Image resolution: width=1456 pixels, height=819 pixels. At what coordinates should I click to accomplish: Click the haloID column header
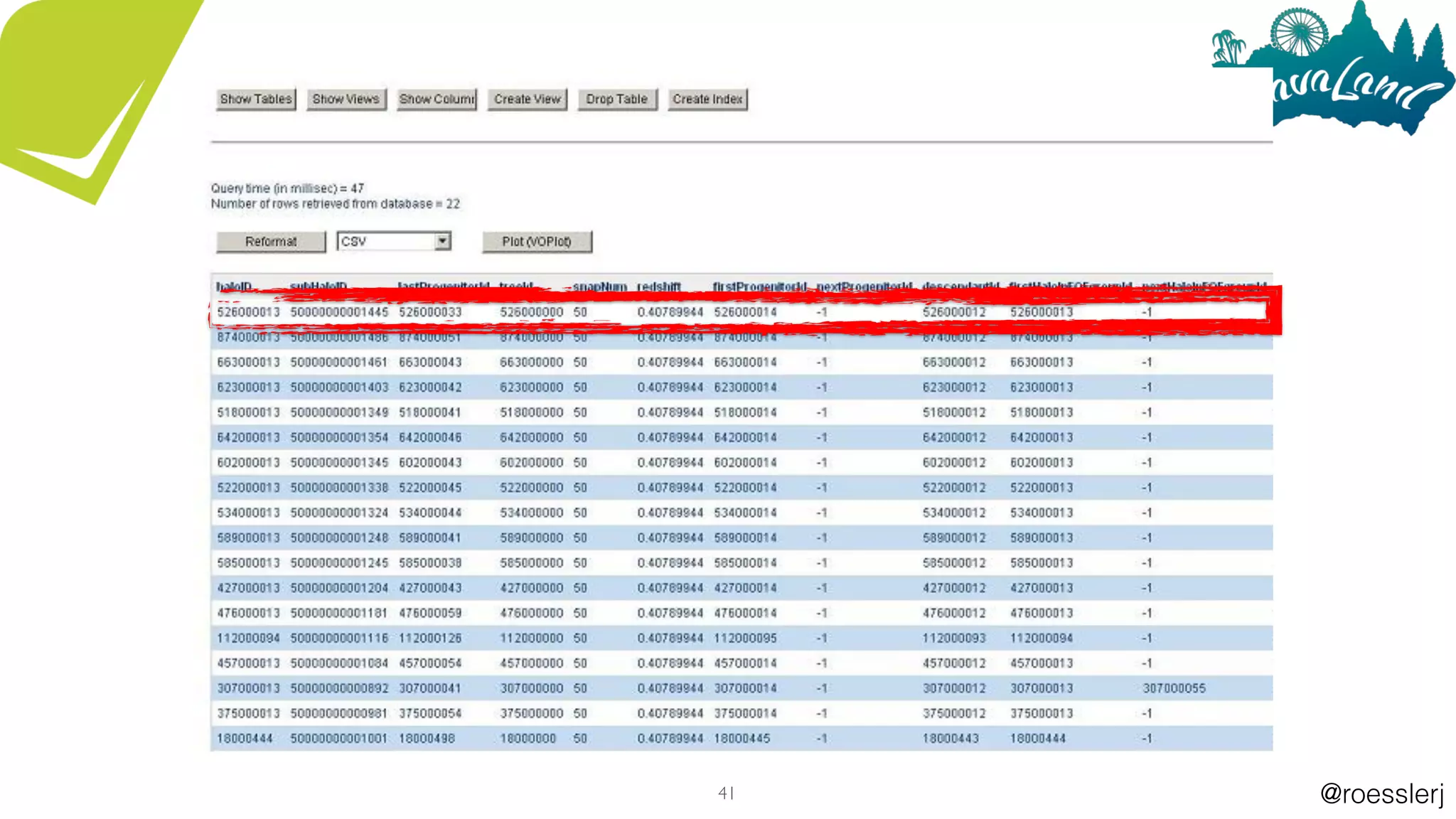pos(234,286)
